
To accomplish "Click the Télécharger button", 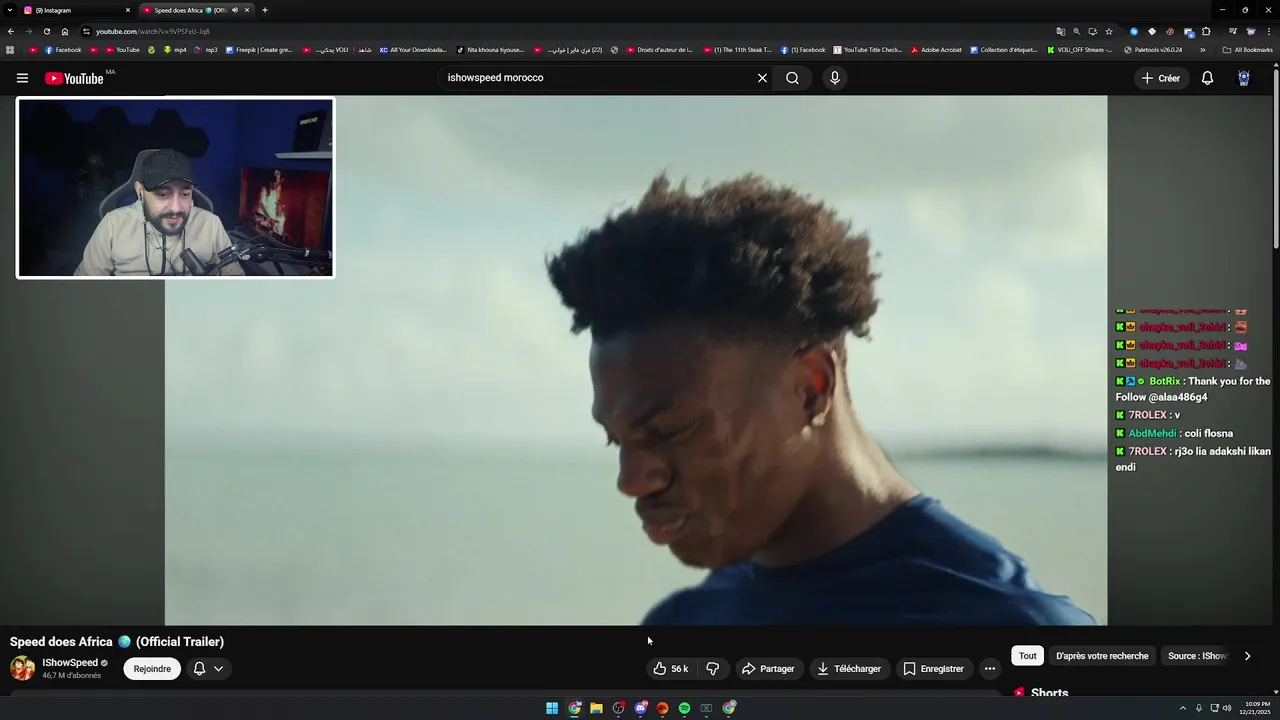I will [x=849, y=669].
